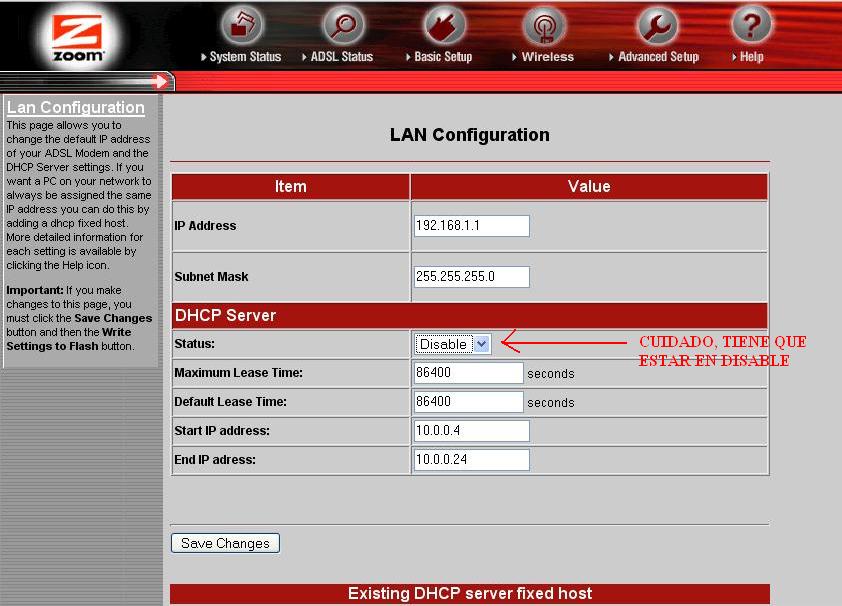This screenshot has width=842, height=606.
Task: Open the ADSL Status menu label
Action: coord(342,56)
